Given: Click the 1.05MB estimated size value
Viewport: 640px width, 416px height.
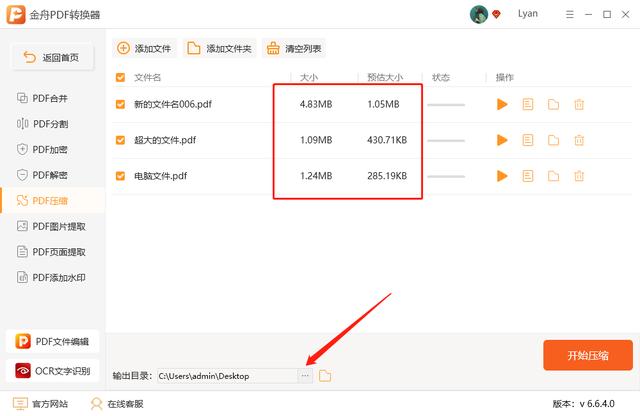Looking at the screenshot, I should tap(383, 105).
